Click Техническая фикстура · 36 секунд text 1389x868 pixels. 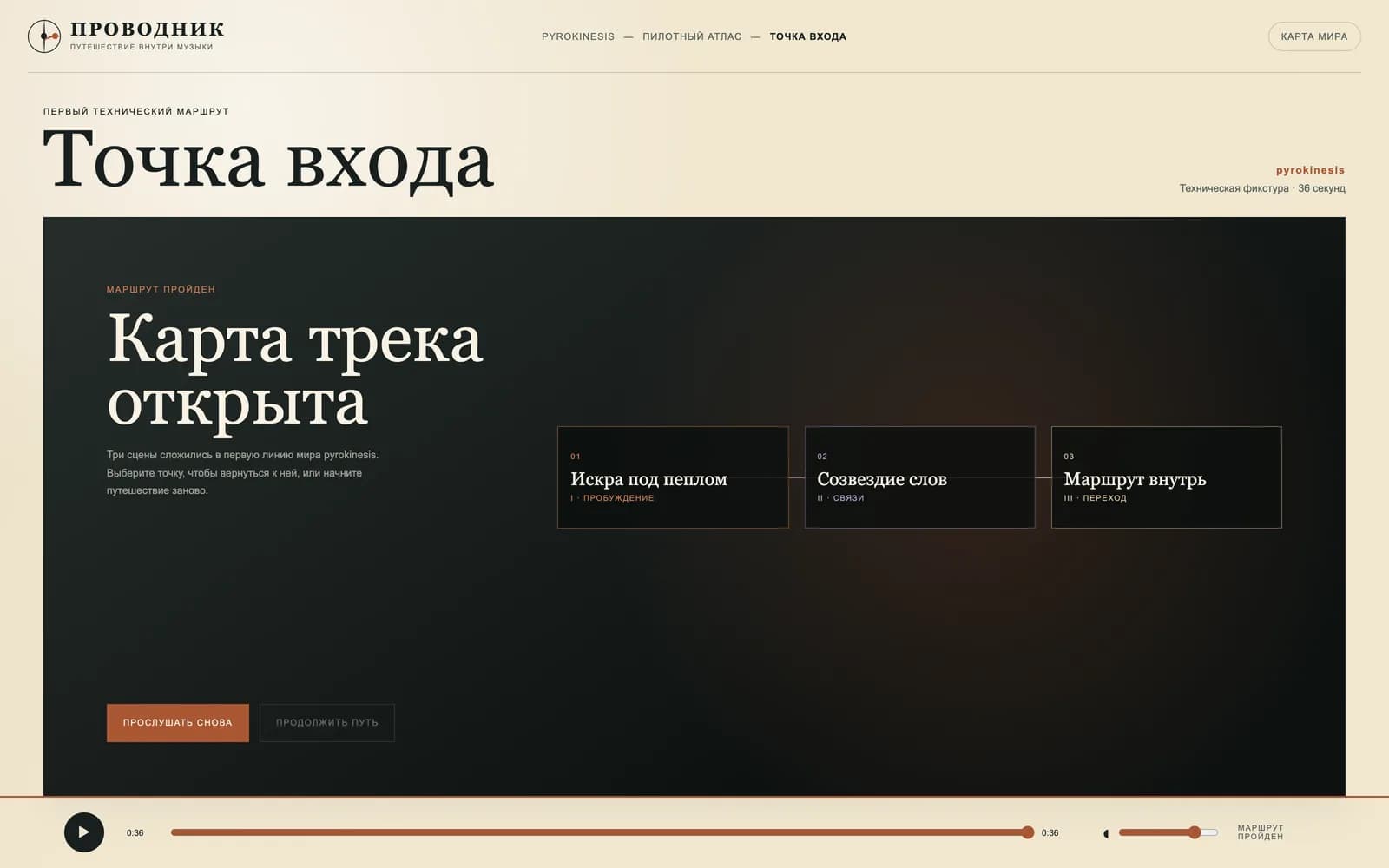click(1262, 188)
